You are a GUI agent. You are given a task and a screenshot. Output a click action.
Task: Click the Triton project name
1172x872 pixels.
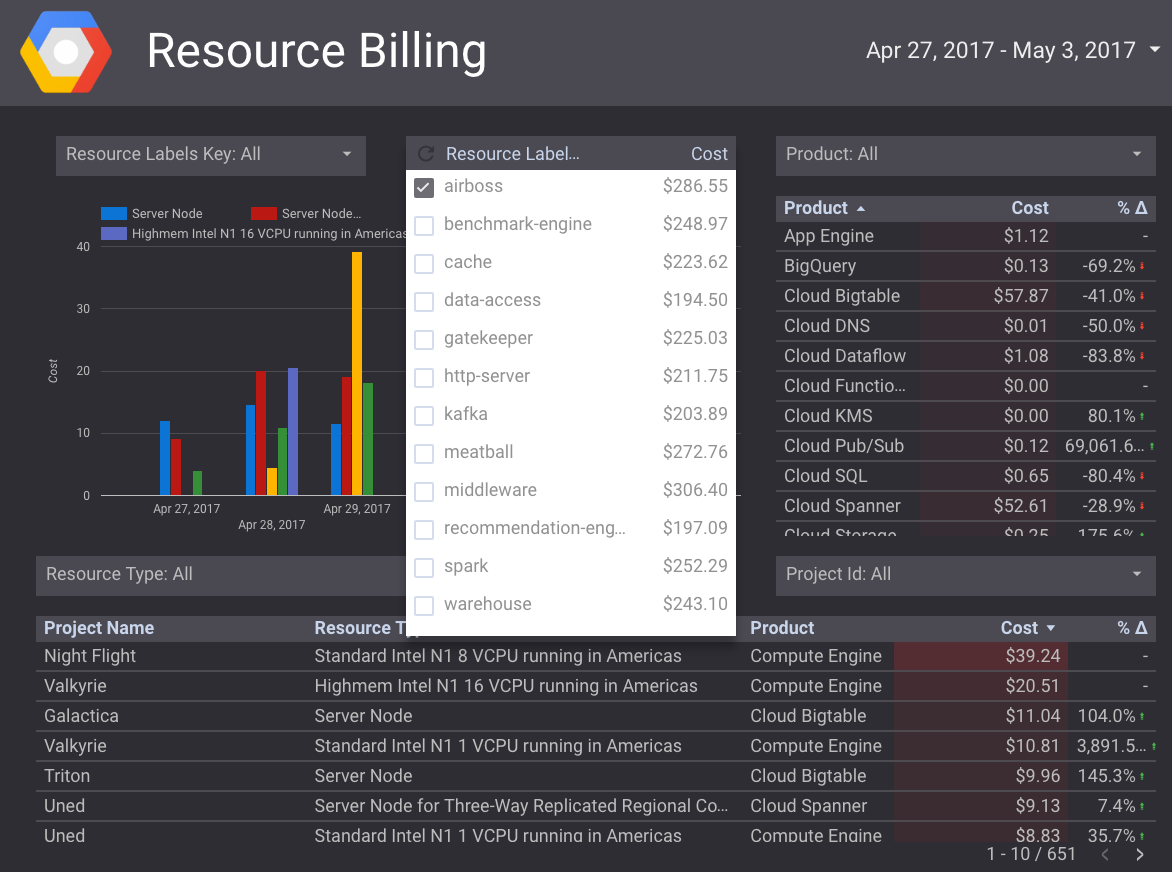pyautogui.click(x=67, y=776)
